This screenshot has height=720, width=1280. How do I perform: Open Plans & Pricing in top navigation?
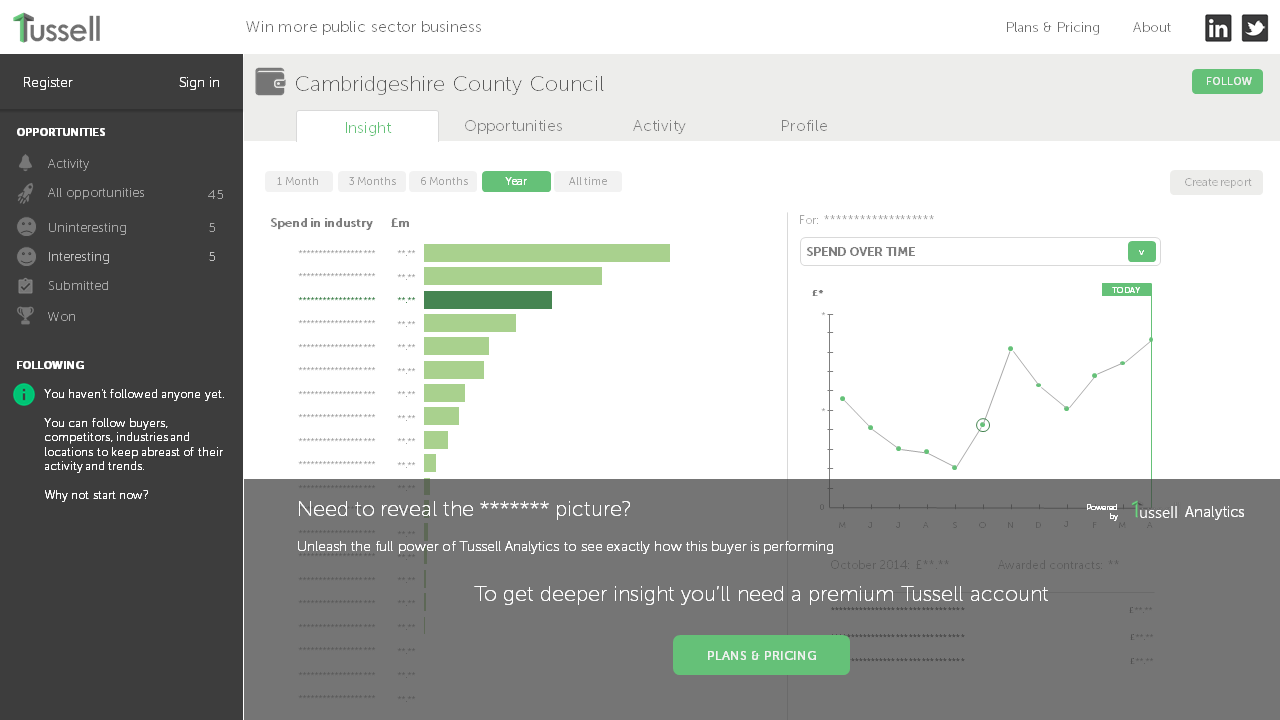pyautogui.click(x=1053, y=27)
